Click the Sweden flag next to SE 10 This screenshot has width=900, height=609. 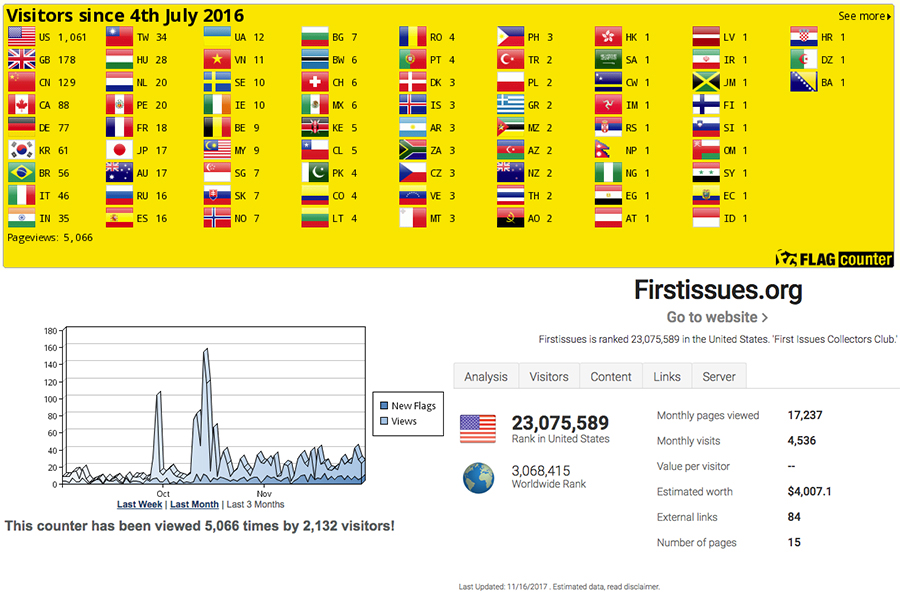point(217,82)
